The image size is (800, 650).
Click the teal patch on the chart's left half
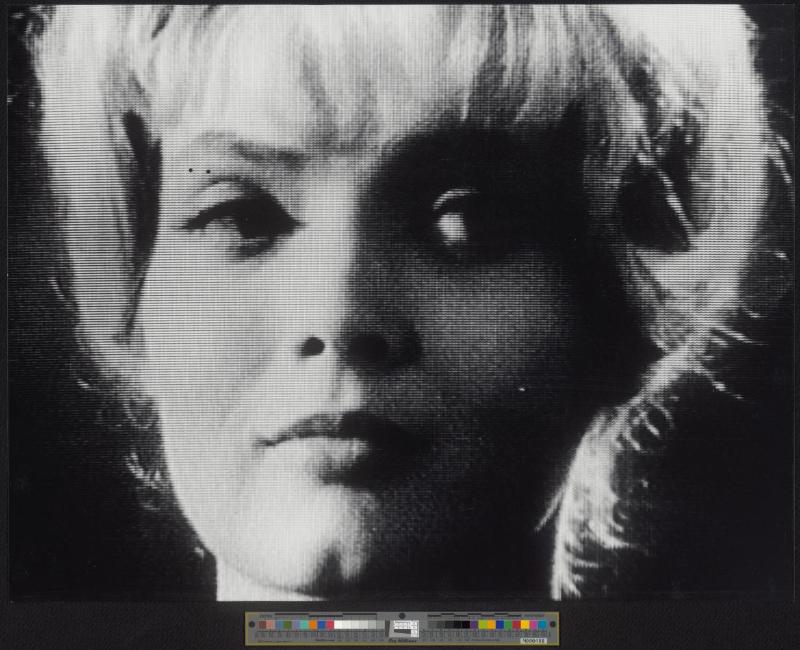(x=304, y=624)
